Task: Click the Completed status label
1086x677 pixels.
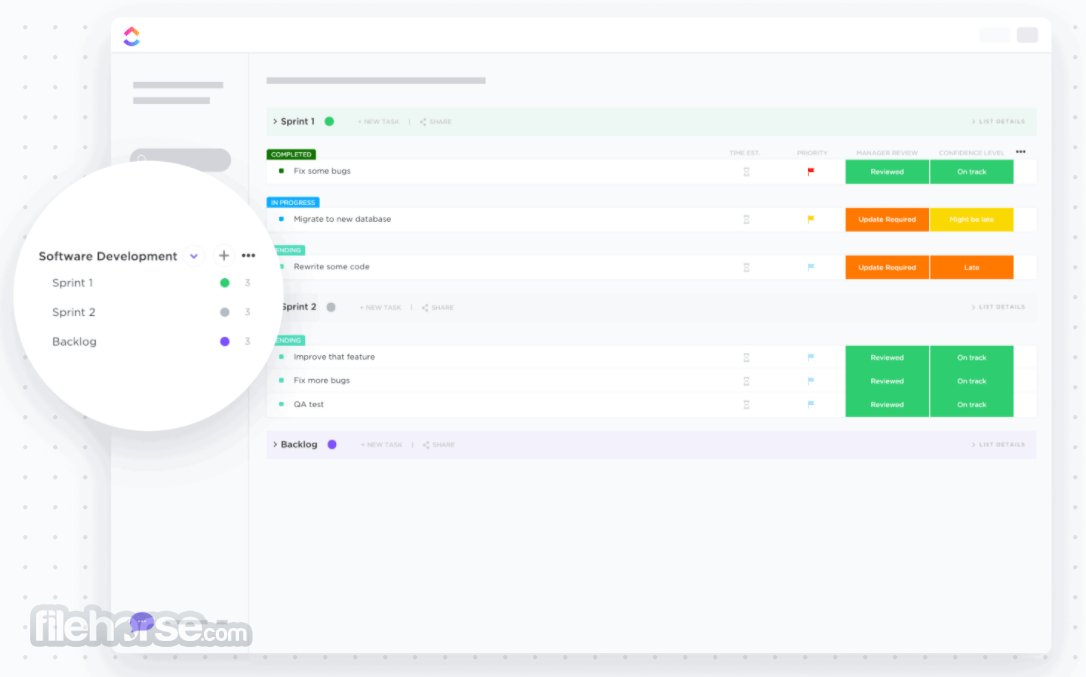Action: pos(291,155)
